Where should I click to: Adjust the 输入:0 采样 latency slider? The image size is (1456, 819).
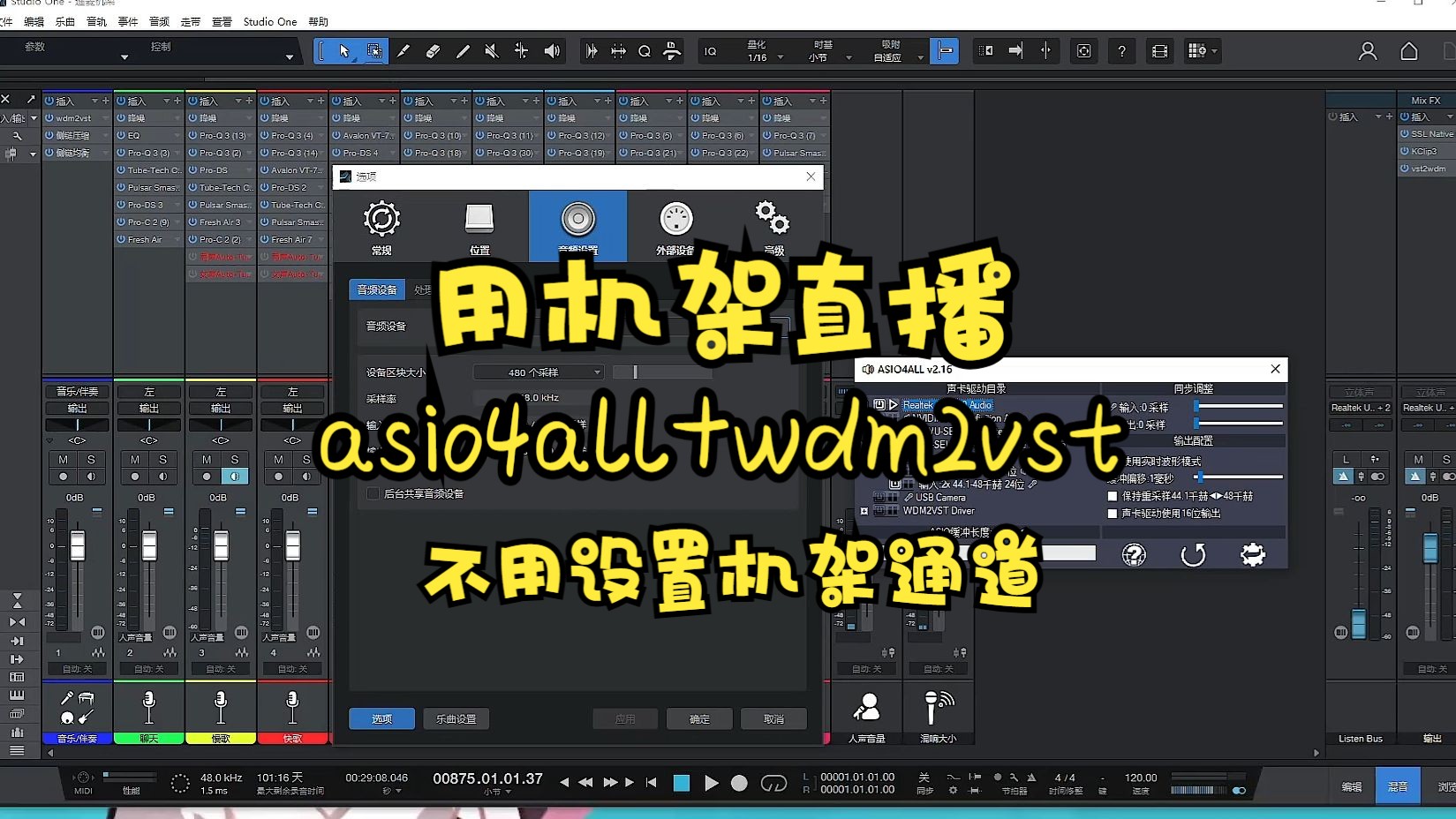click(x=1238, y=406)
